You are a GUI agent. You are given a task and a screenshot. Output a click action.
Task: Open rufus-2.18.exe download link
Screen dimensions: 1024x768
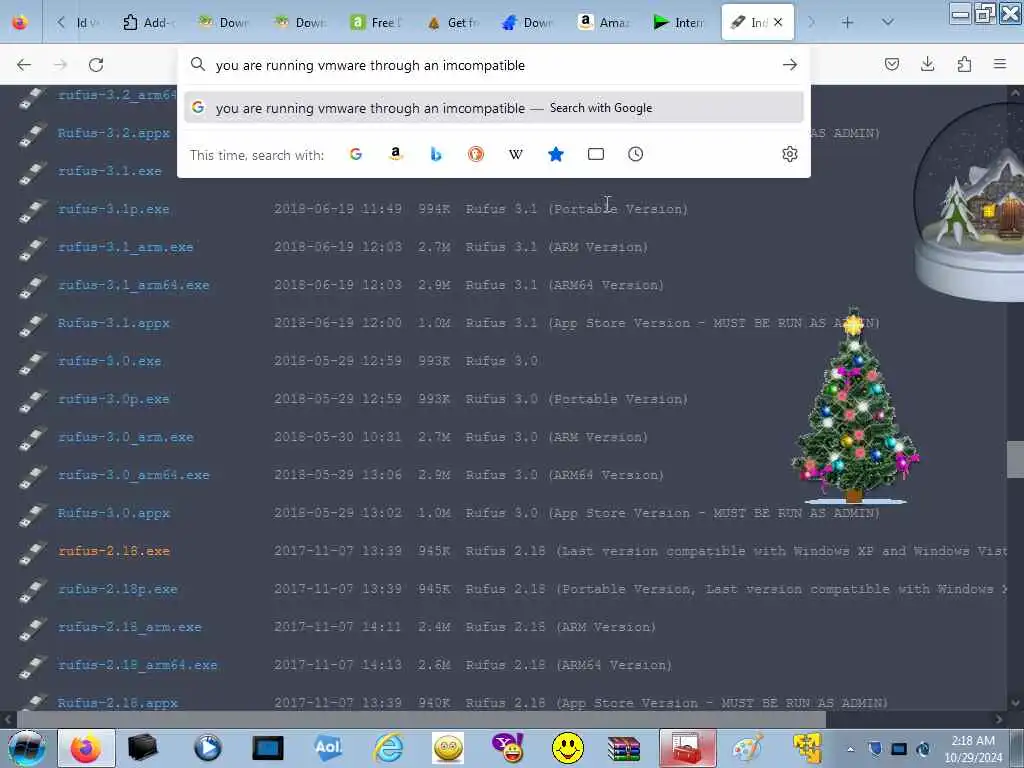pyautogui.click(x=114, y=551)
